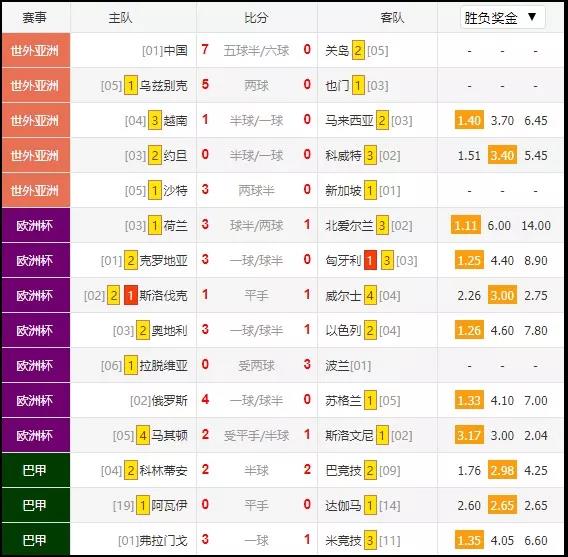Click the yellow card badge beside 关岛

click(358, 50)
